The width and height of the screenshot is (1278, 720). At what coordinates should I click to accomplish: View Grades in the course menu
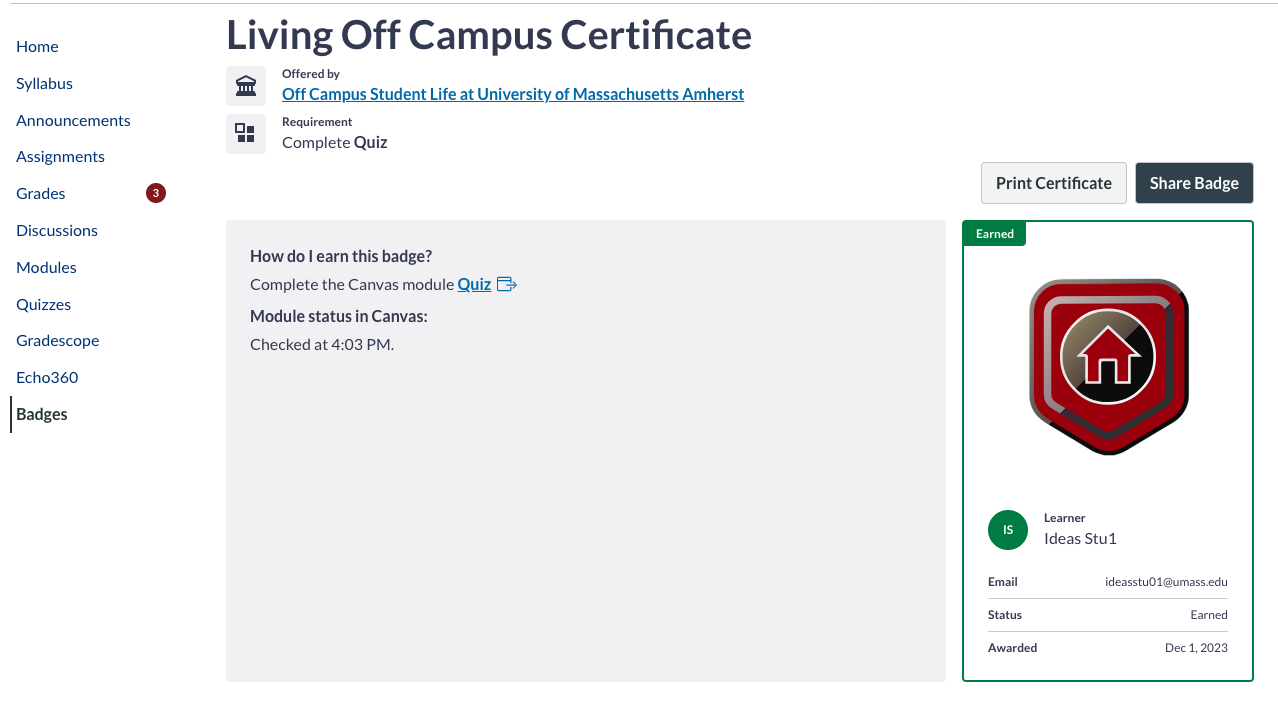41,194
